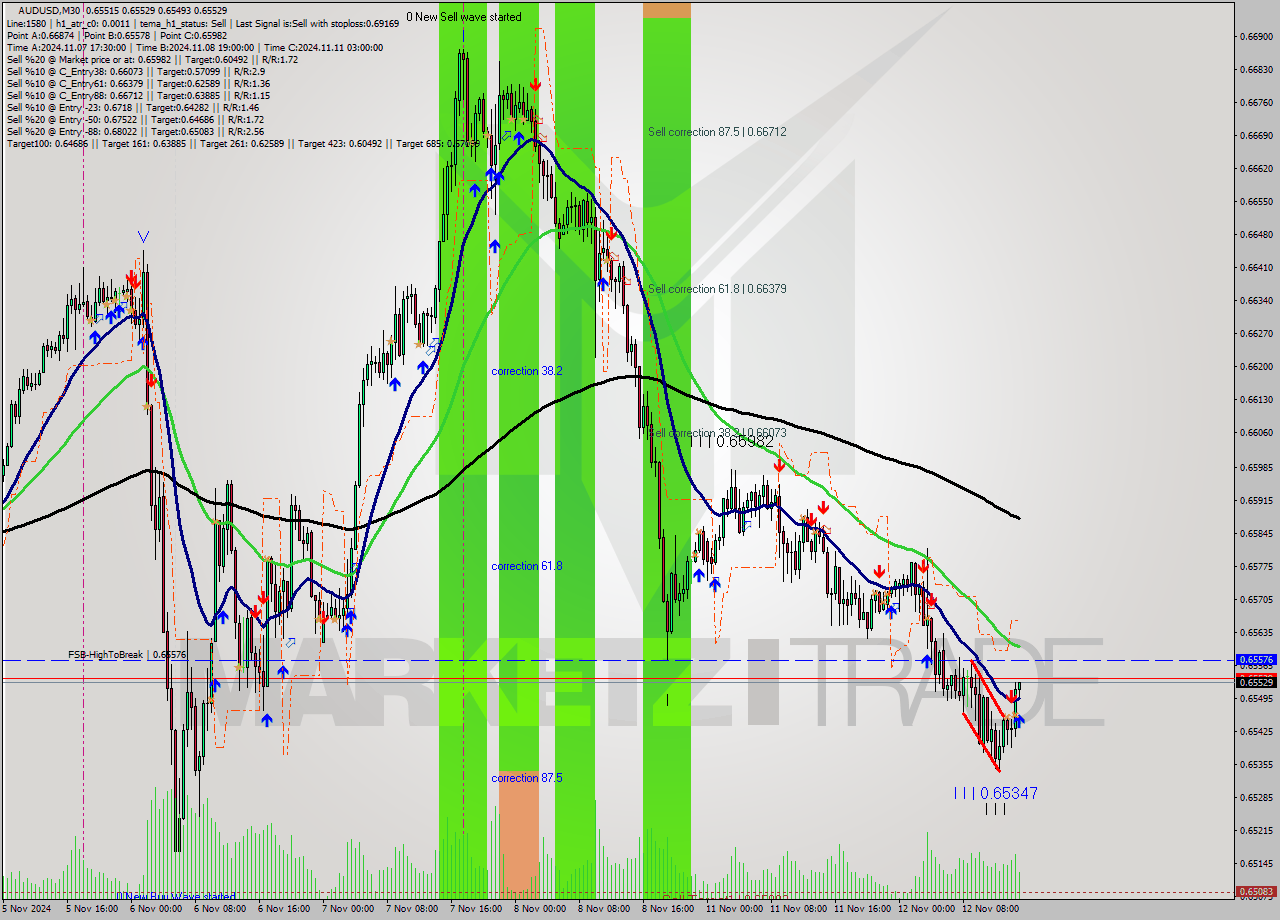Viewport: 1280px width, 920px height.
Task: Click the 0.66900 price axis label
Action: coord(1256,37)
